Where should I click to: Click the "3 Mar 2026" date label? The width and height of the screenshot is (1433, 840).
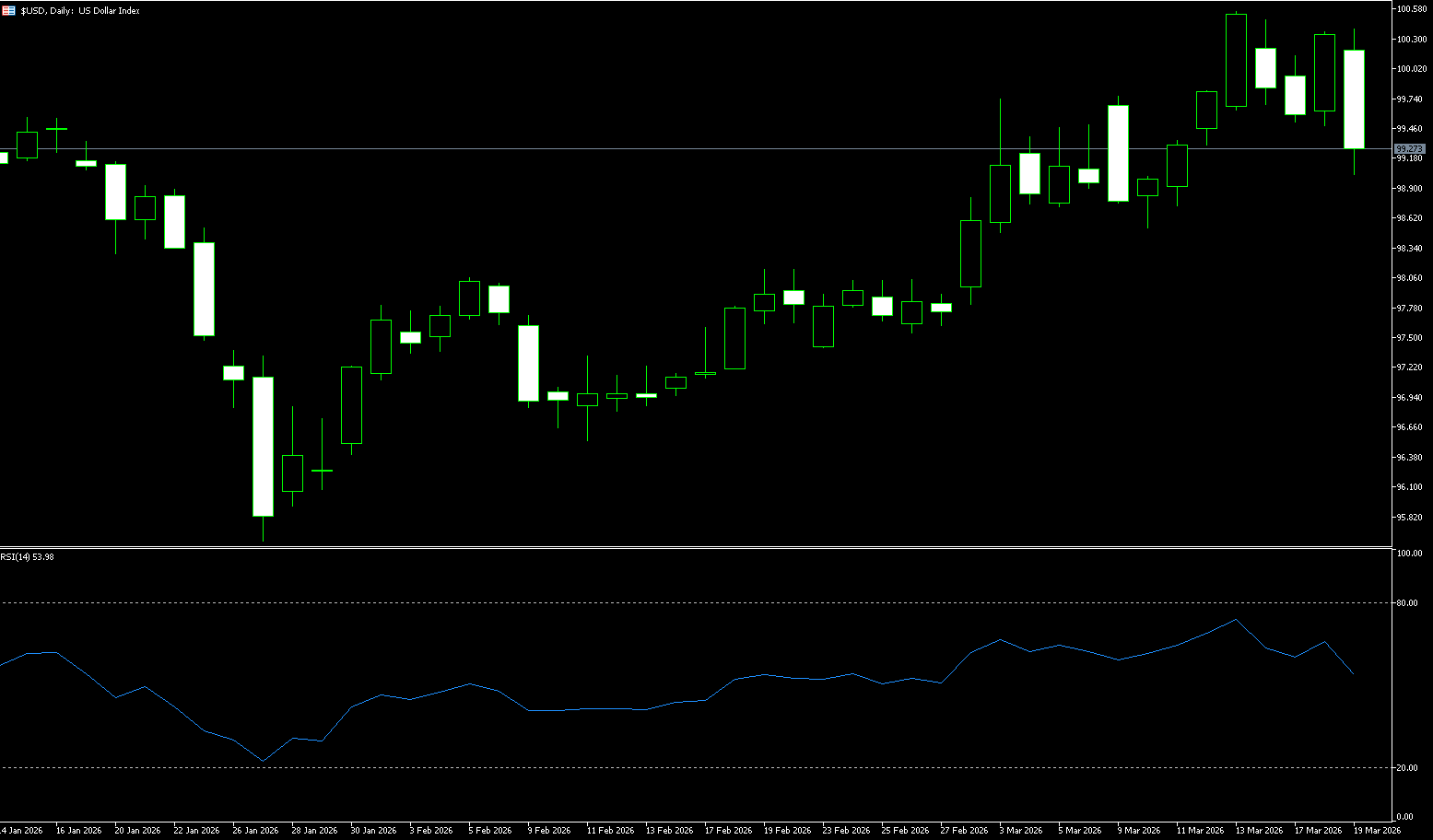[1020, 831]
